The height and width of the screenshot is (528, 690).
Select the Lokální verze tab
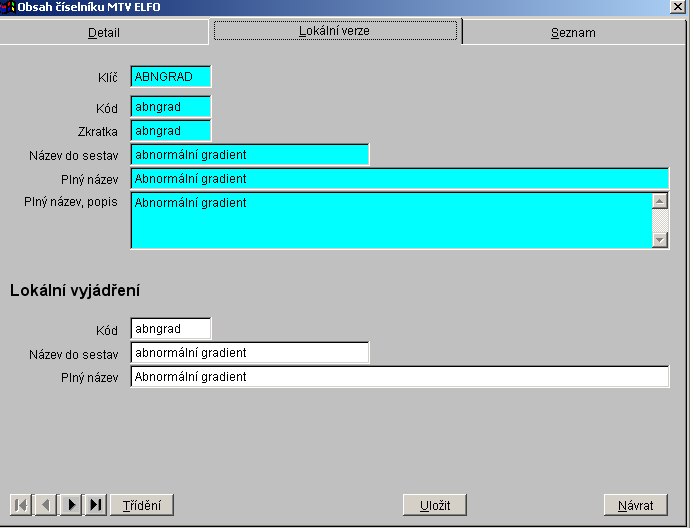click(335, 31)
